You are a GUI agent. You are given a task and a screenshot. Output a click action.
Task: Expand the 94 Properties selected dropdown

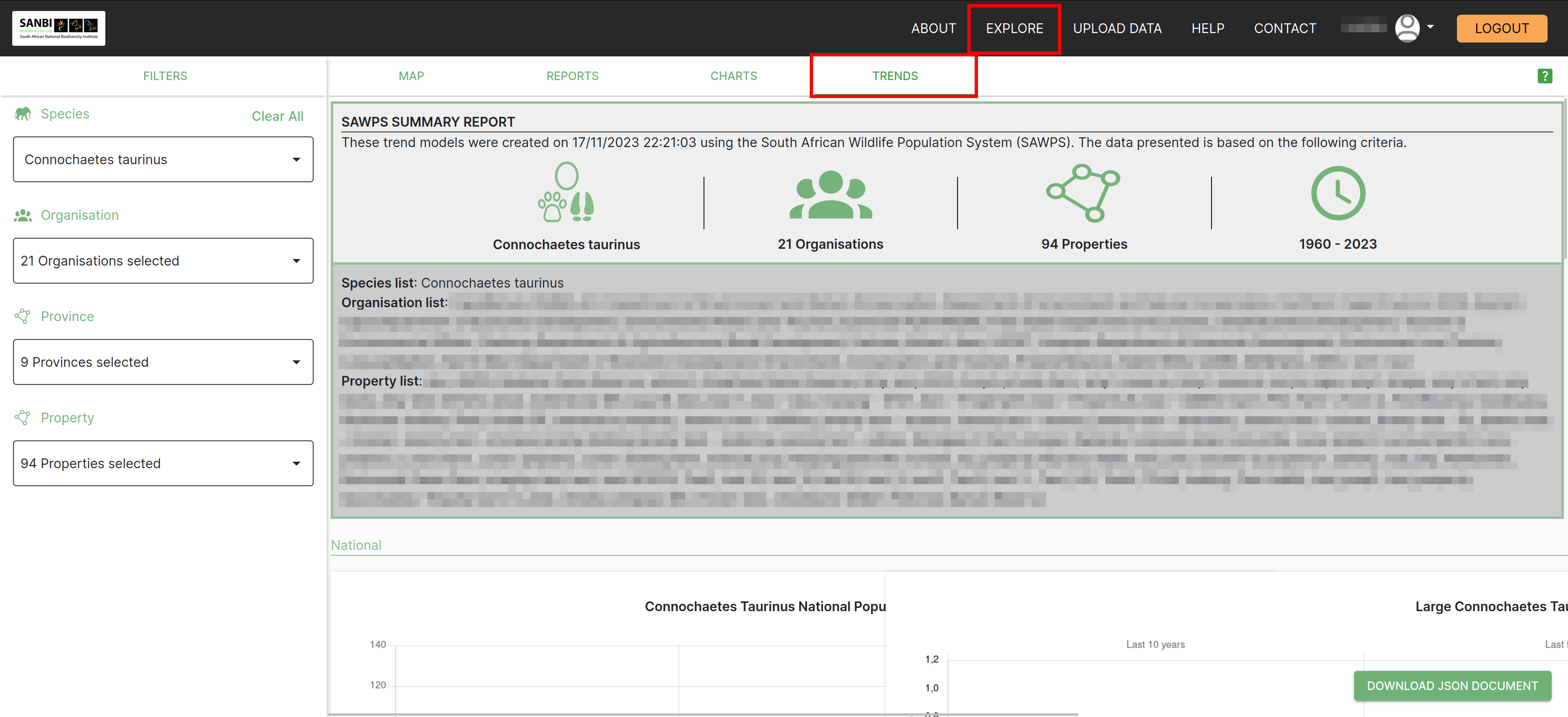pyautogui.click(x=163, y=463)
